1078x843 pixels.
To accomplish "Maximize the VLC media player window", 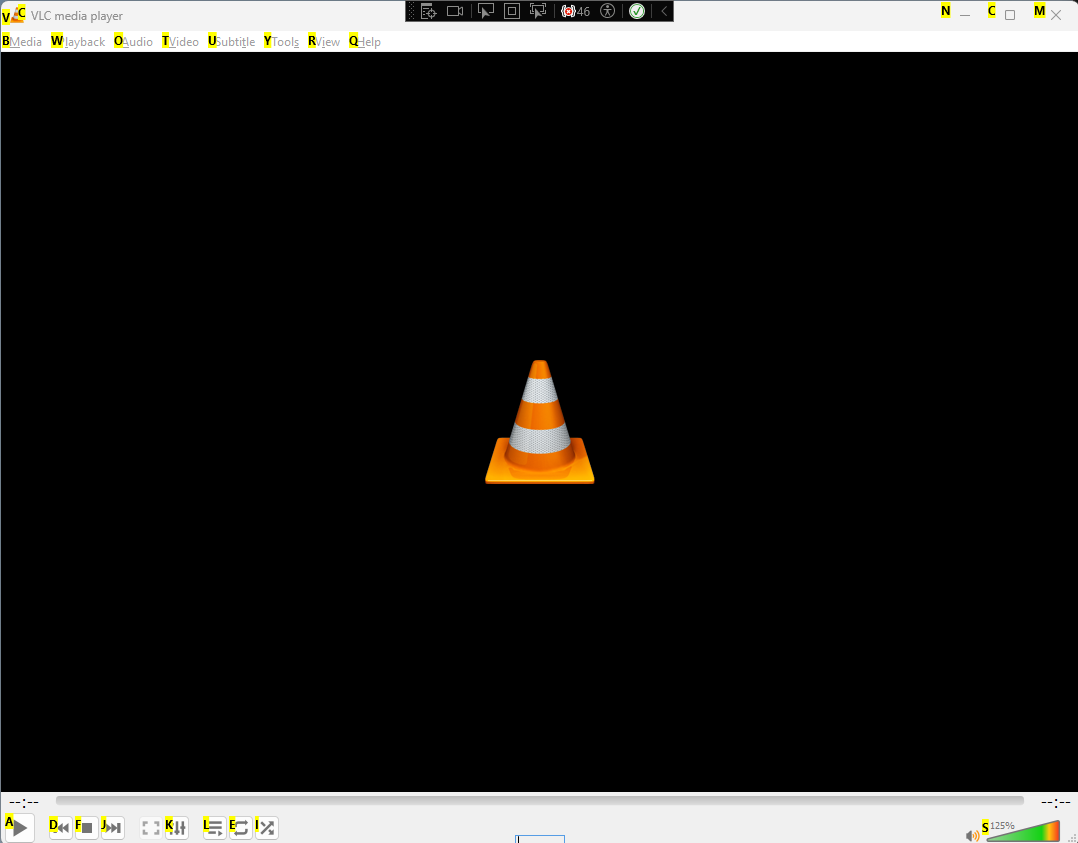I will [x=1010, y=14].
